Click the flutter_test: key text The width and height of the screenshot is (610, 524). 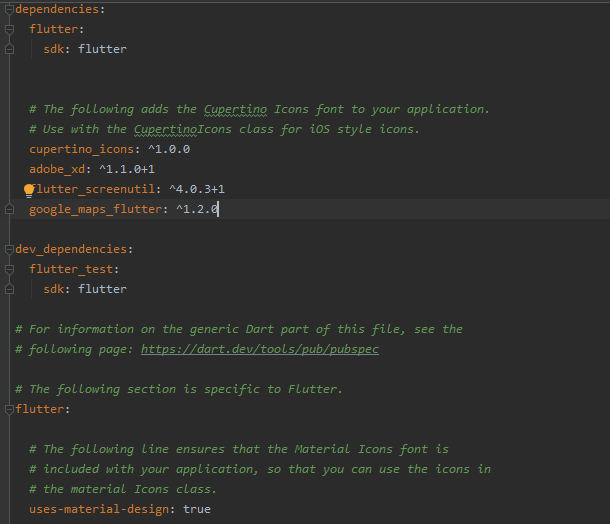tap(74, 269)
